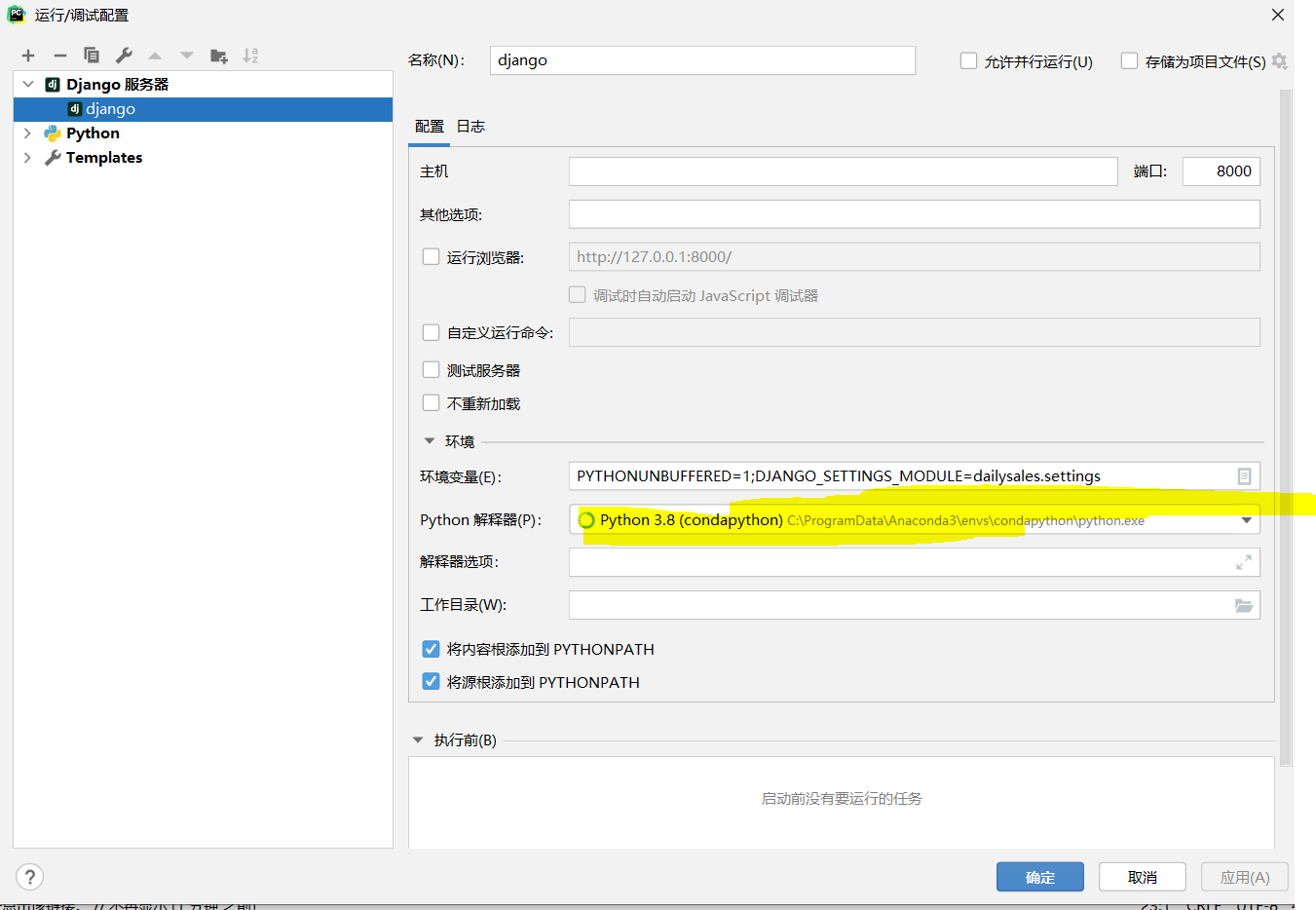Click the 其他选项 field
This screenshot has width=1316, height=910.
pyautogui.click(x=915, y=214)
